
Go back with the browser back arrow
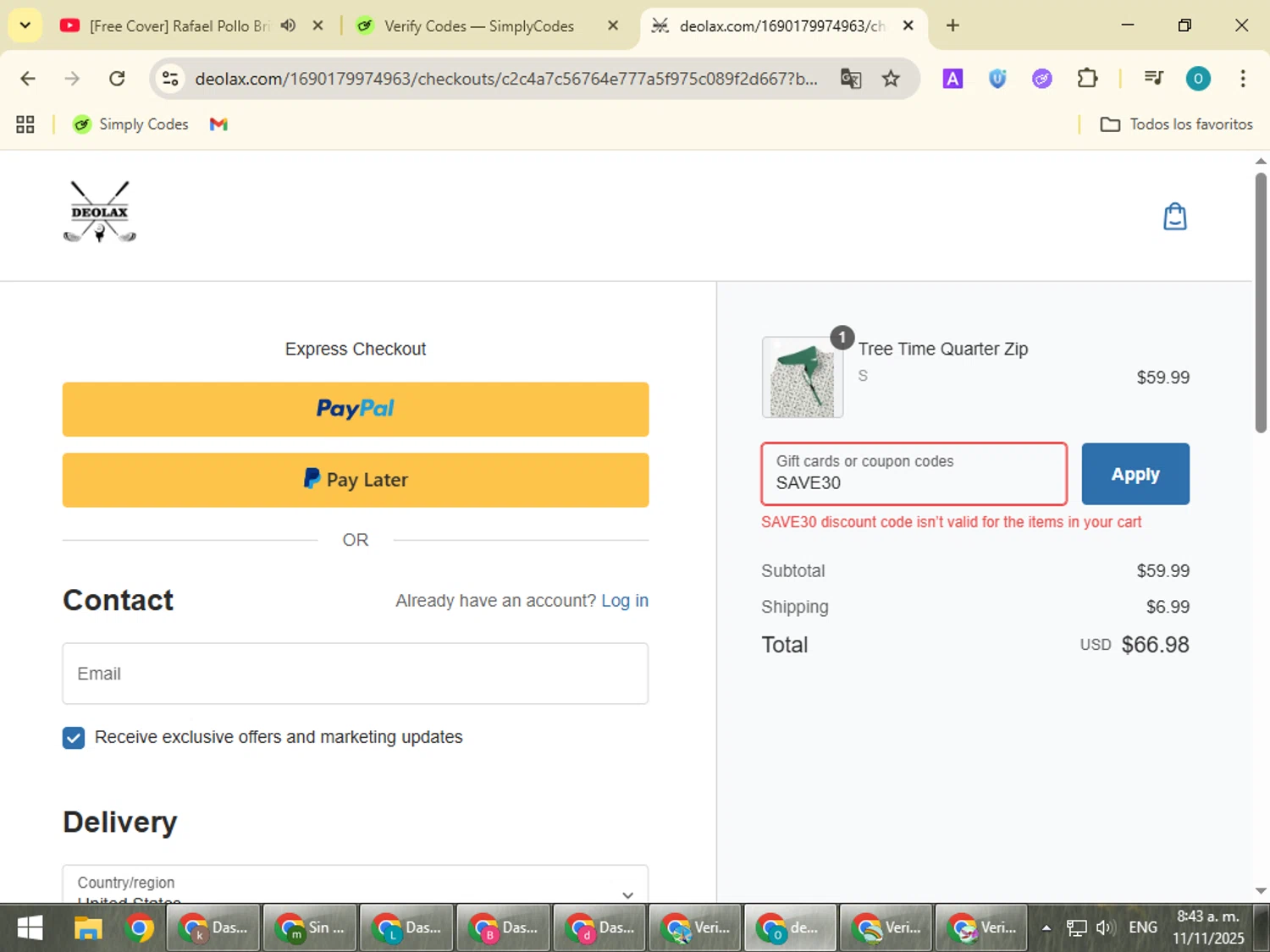point(28,79)
